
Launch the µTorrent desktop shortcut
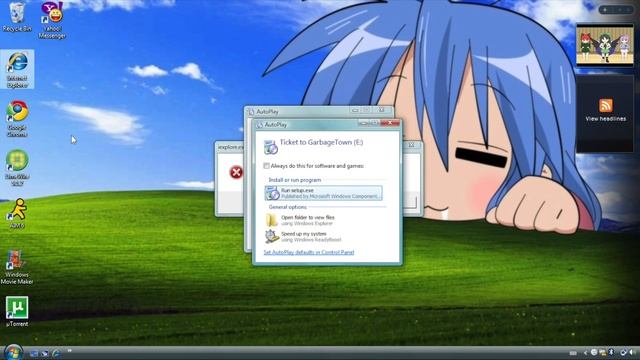click(x=17, y=311)
